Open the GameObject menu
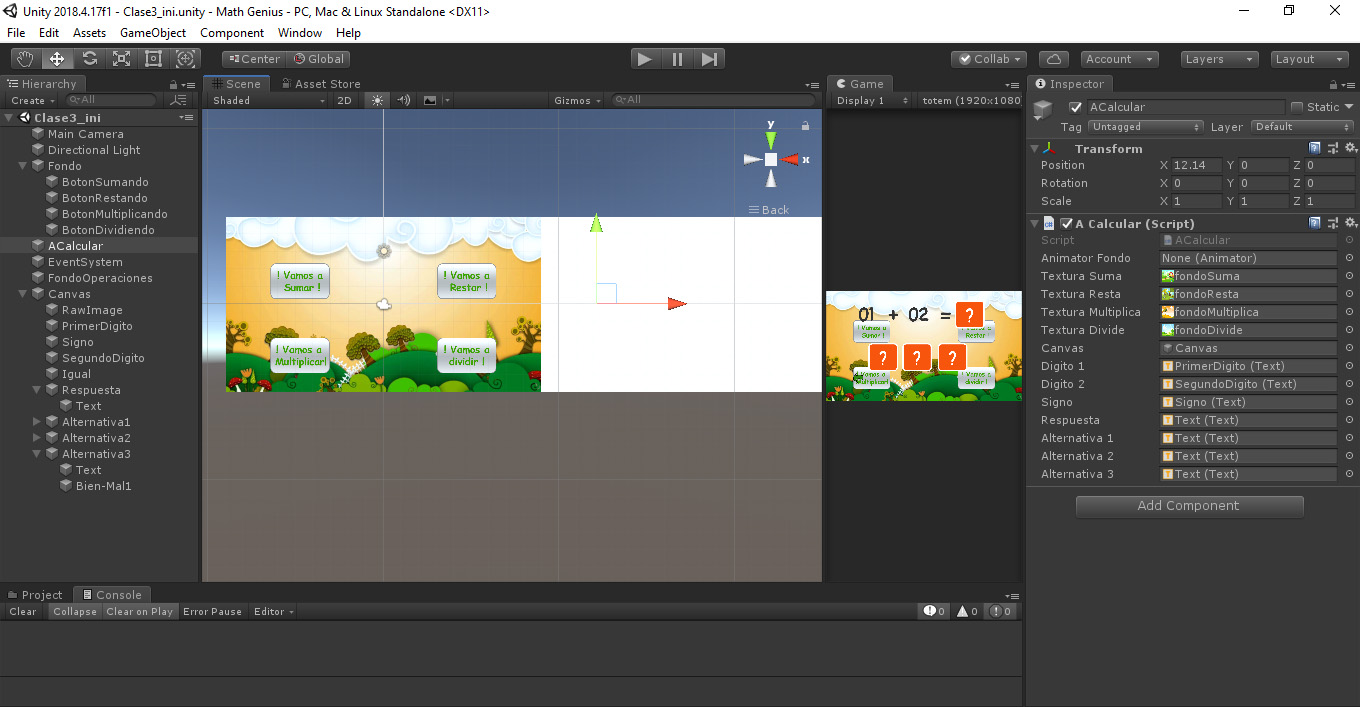1360x707 pixels. [x=153, y=33]
